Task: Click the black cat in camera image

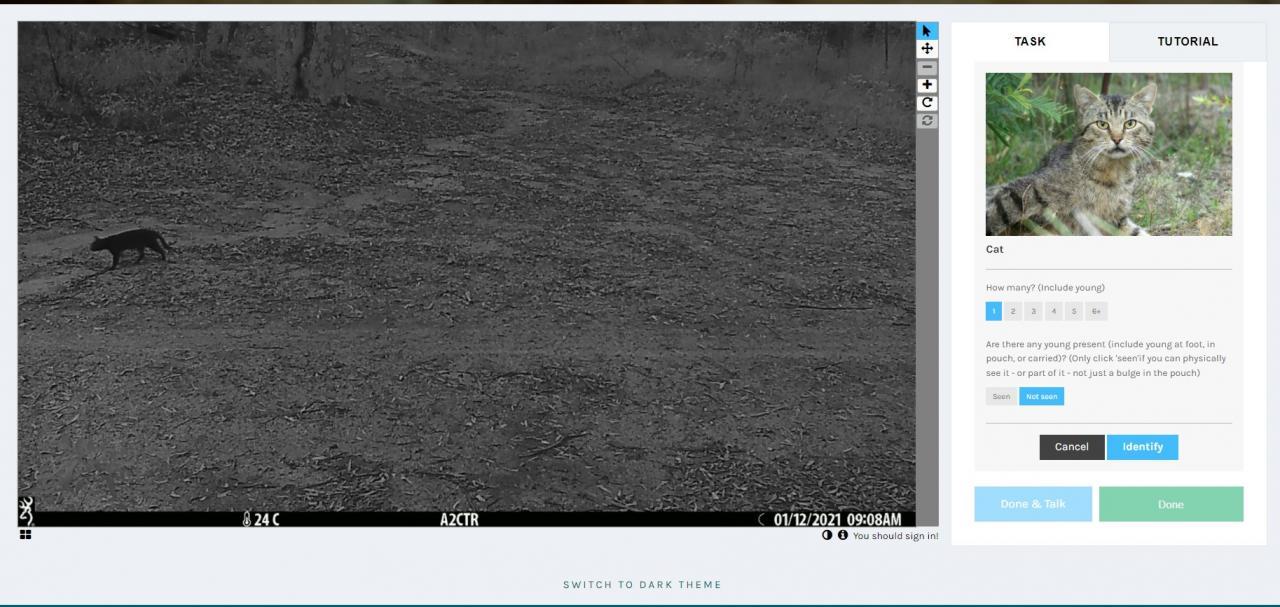Action: tap(131, 246)
